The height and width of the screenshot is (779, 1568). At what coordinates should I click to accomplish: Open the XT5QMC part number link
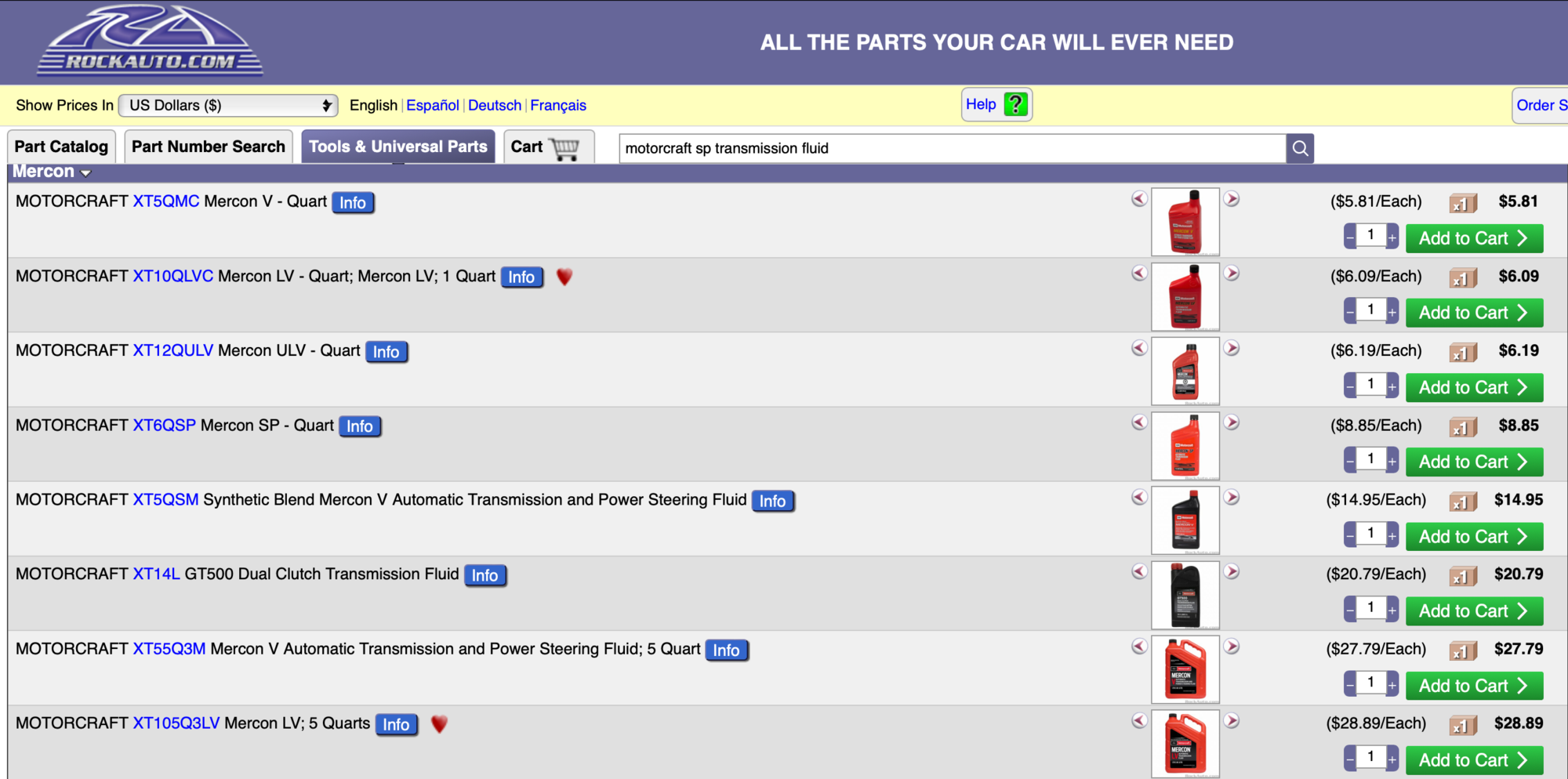coord(166,201)
